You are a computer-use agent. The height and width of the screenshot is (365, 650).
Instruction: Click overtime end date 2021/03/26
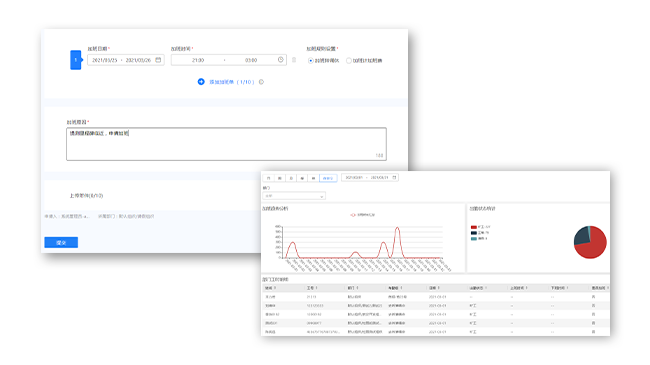(138, 60)
